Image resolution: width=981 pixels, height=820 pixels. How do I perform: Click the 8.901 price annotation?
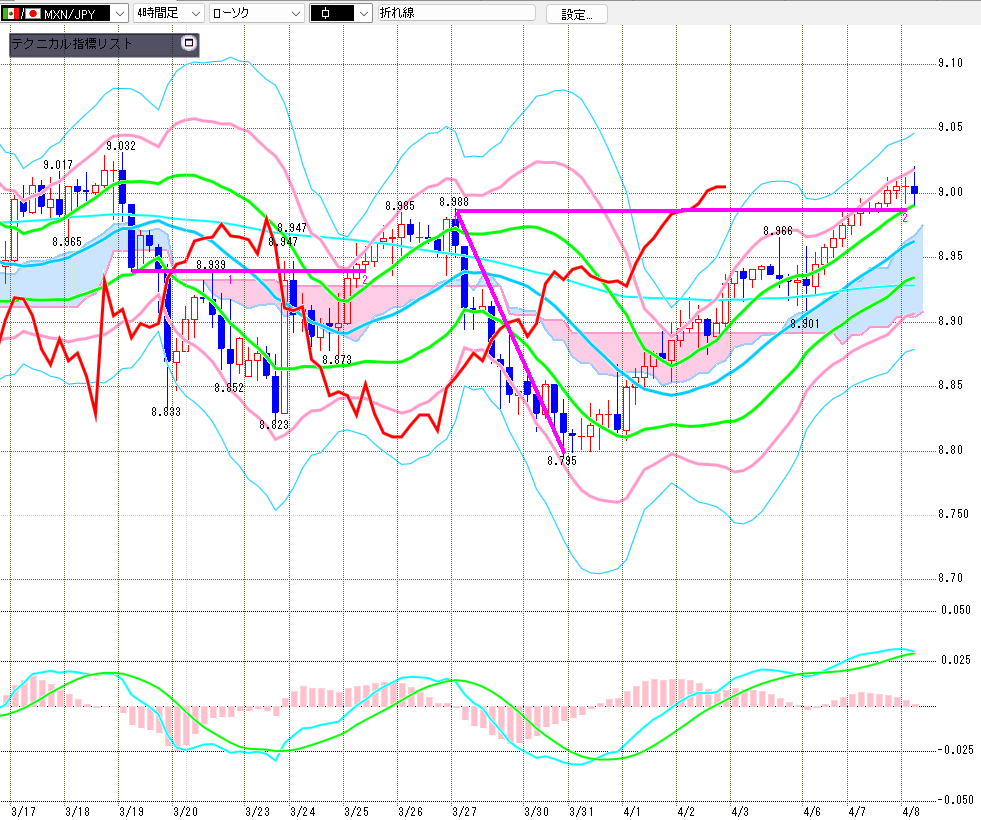(x=804, y=324)
